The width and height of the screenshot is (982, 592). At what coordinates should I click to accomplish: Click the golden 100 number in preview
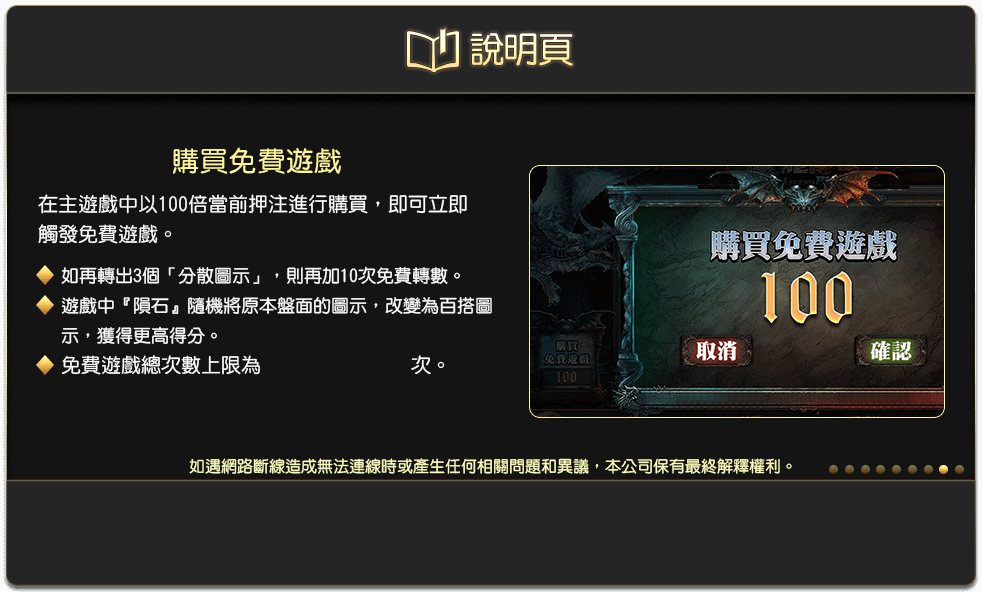point(807,298)
